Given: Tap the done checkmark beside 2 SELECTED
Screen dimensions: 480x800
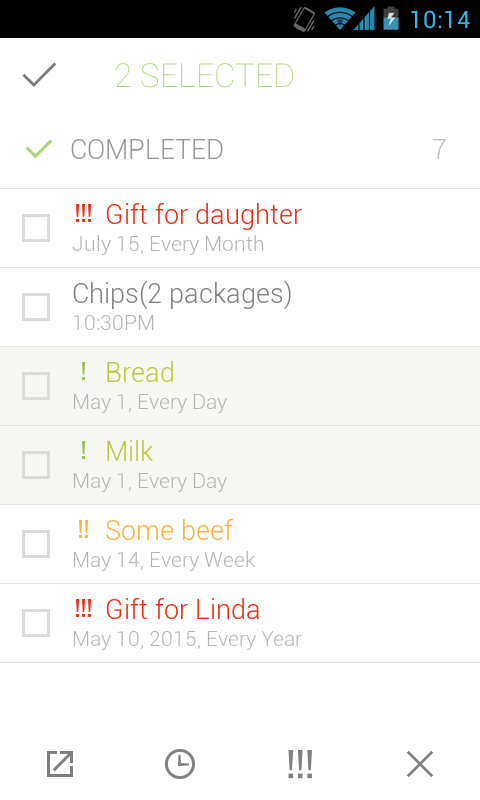Looking at the screenshot, I should pos(39,75).
